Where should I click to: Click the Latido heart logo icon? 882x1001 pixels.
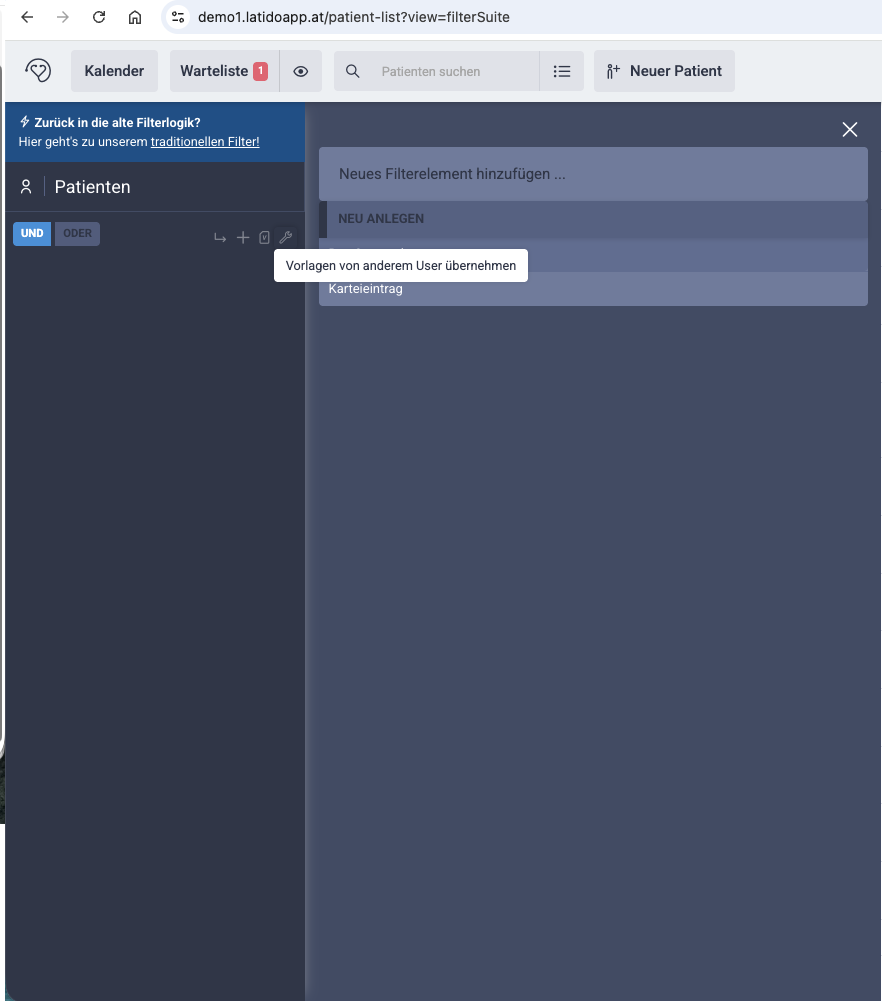point(38,71)
